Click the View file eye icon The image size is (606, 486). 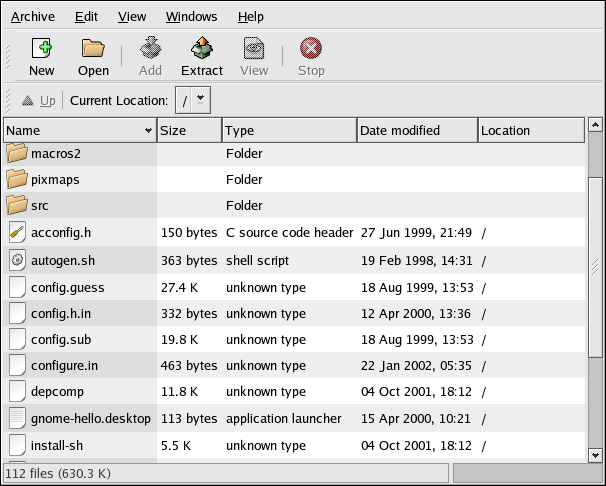pyautogui.click(x=254, y=49)
